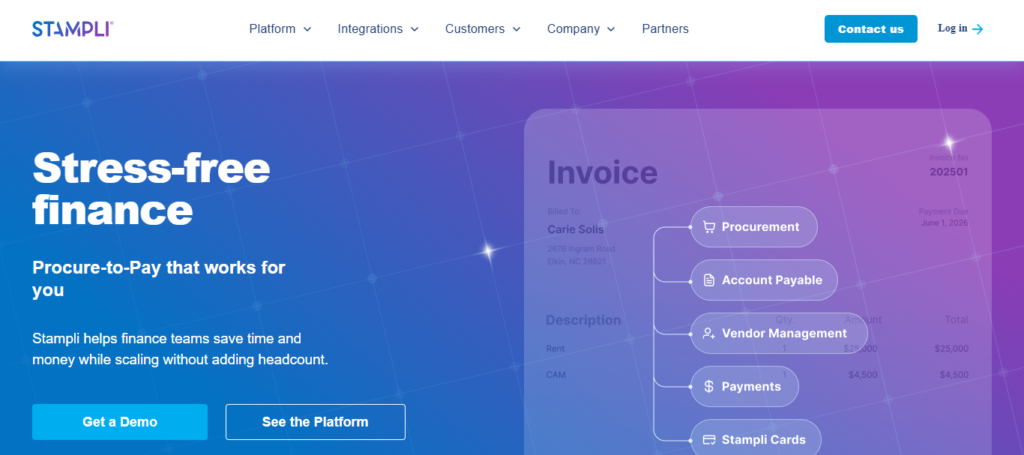The image size is (1024, 455).
Task: Expand the Platform menu chevron
Action: 307,29
